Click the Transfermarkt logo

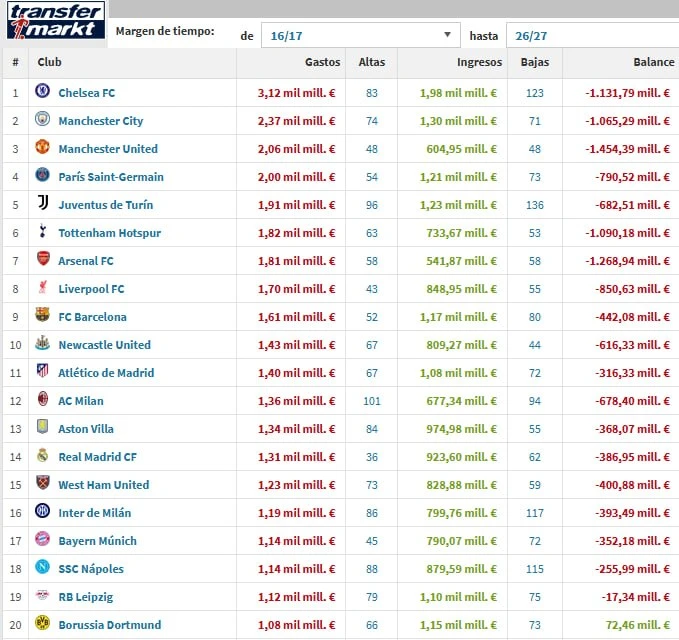56,21
